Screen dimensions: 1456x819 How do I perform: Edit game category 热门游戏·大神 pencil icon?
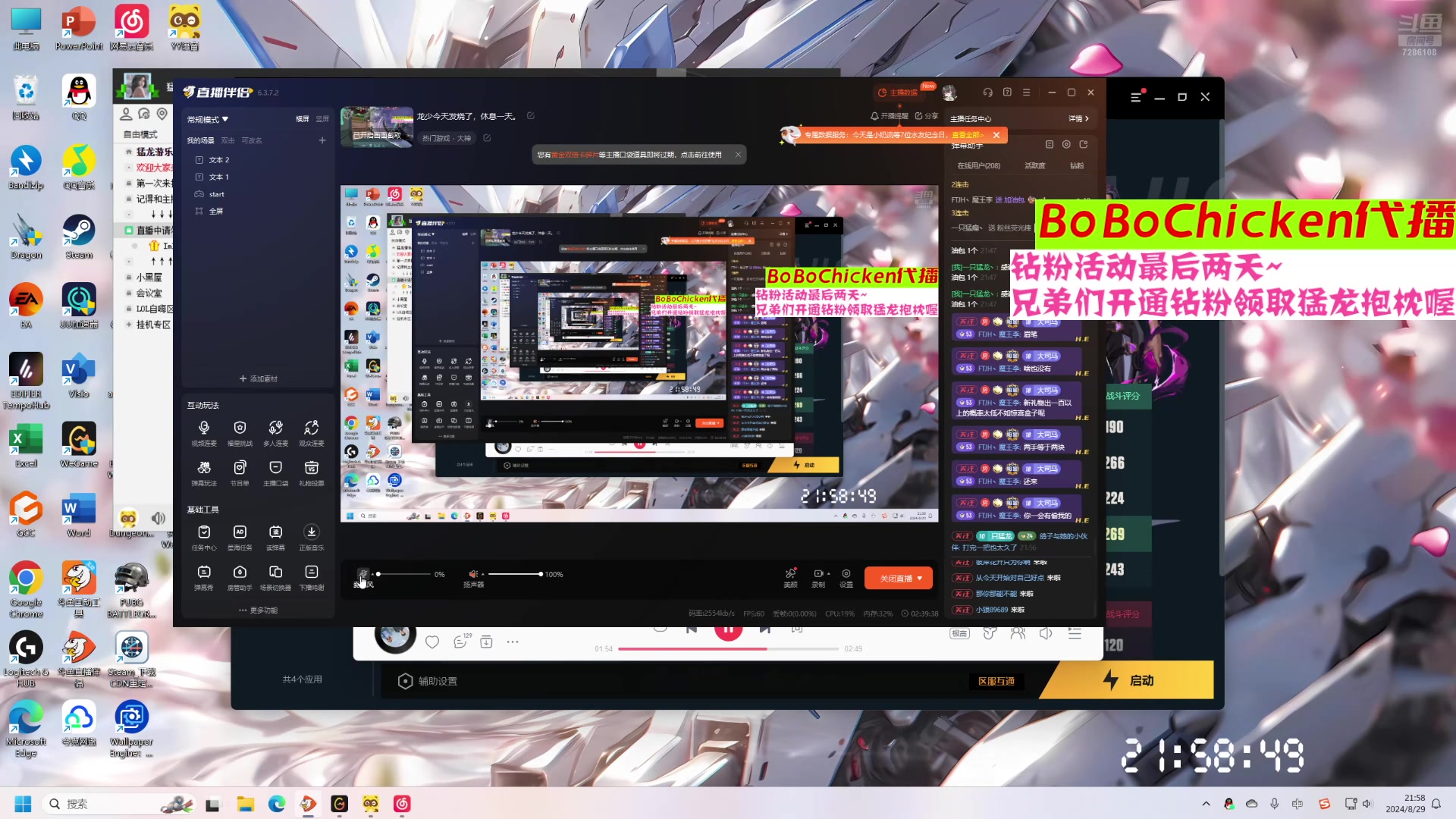click(487, 138)
